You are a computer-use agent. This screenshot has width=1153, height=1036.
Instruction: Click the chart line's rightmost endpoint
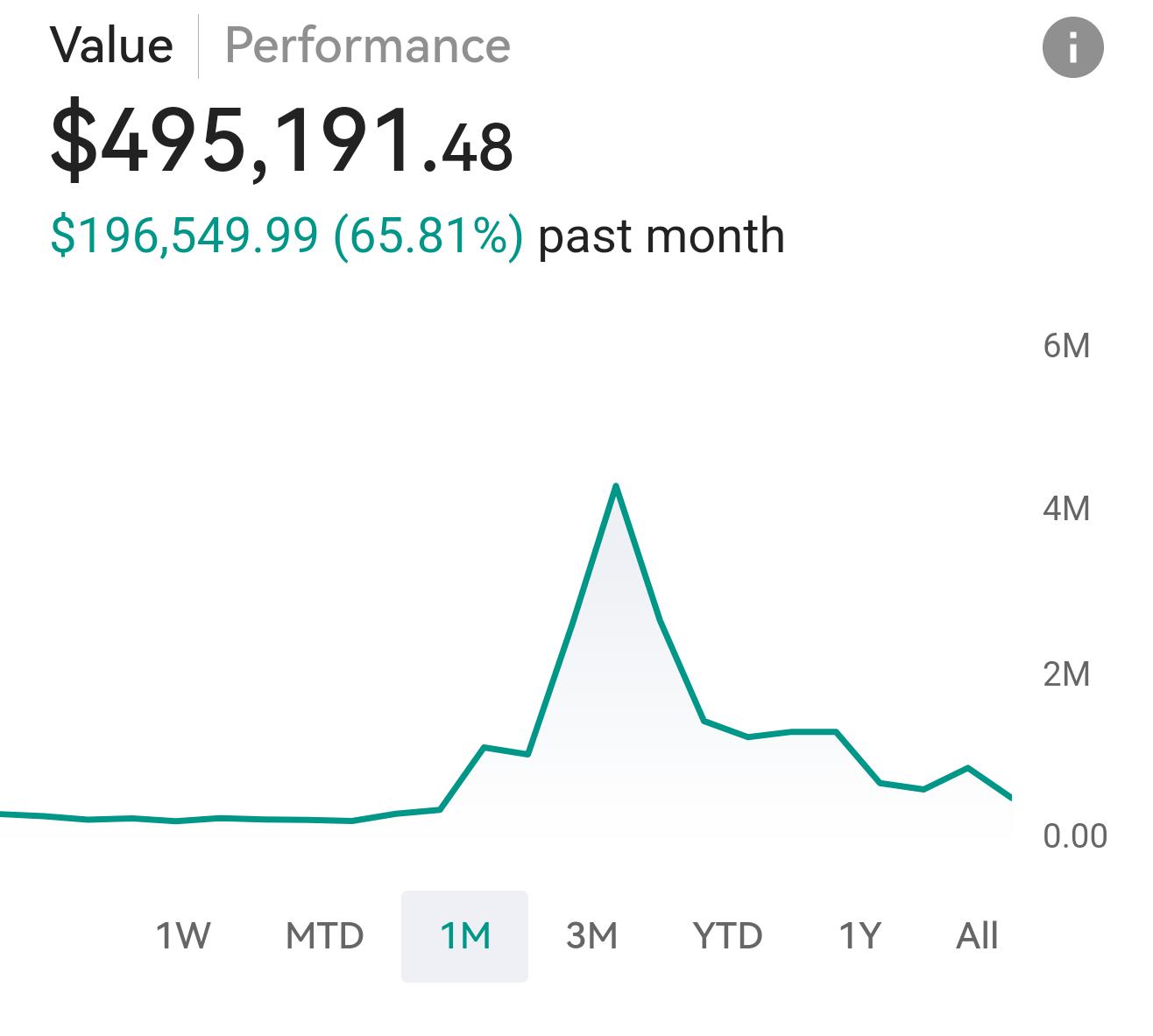click(1010, 797)
